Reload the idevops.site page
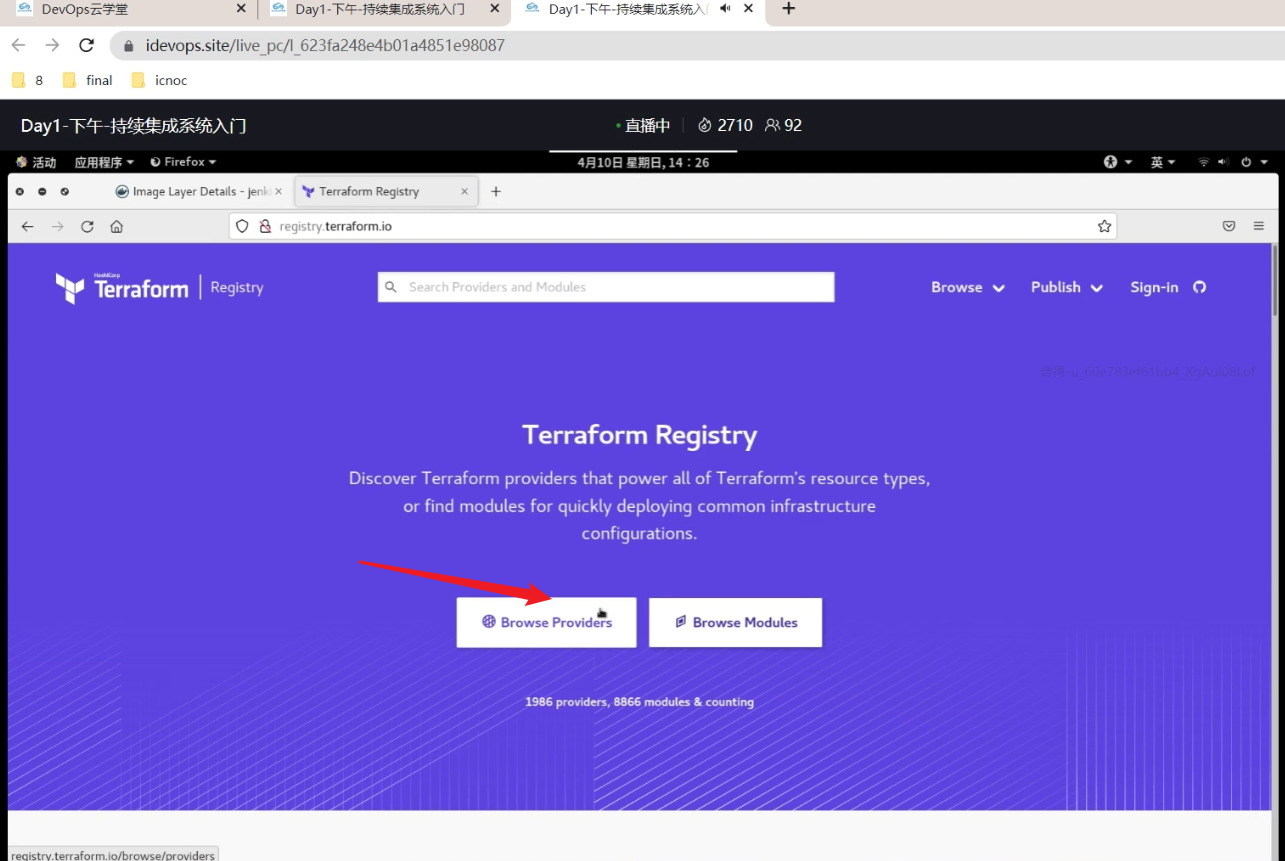This screenshot has width=1285, height=861. click(x=87, y=45)
